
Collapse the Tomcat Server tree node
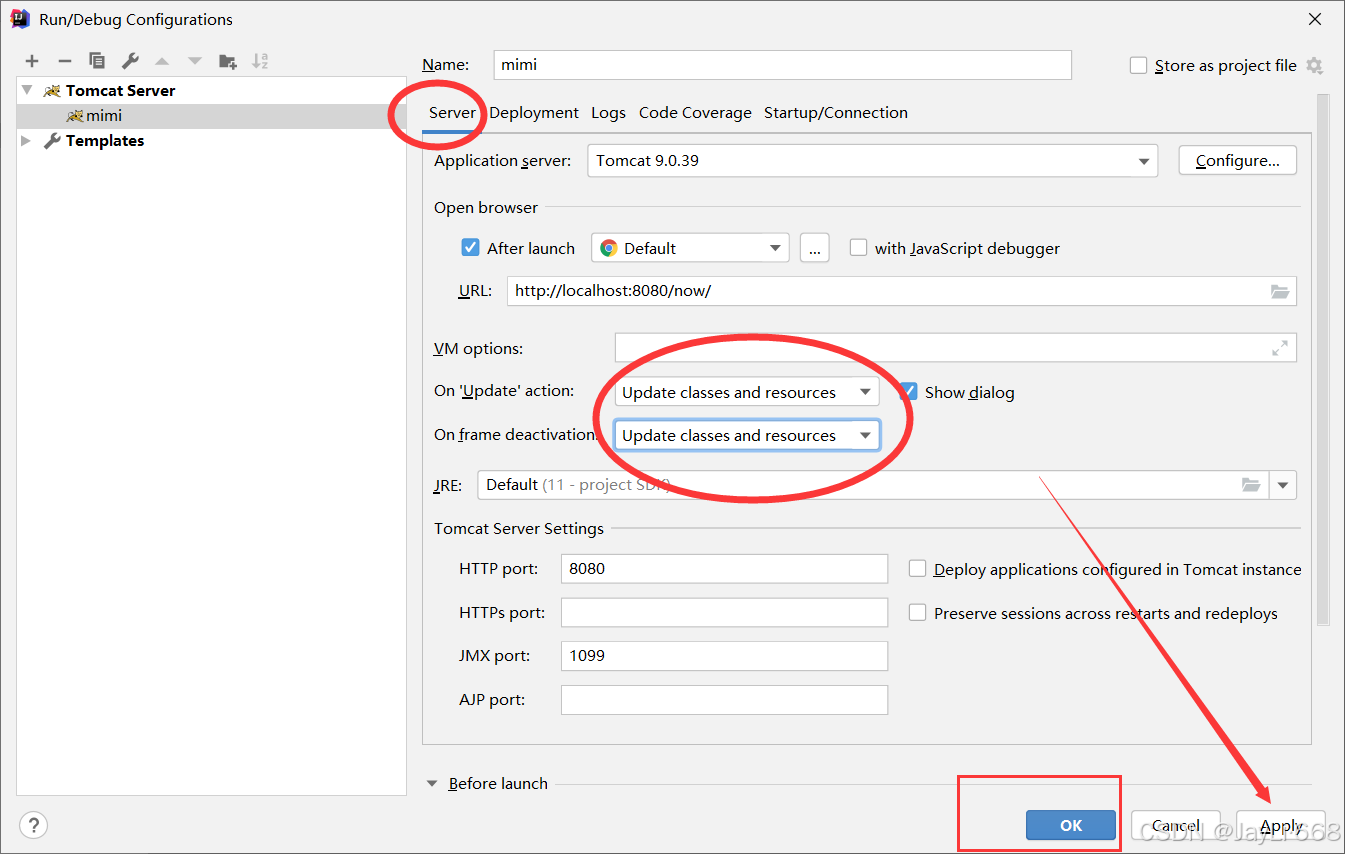point(27,90)
